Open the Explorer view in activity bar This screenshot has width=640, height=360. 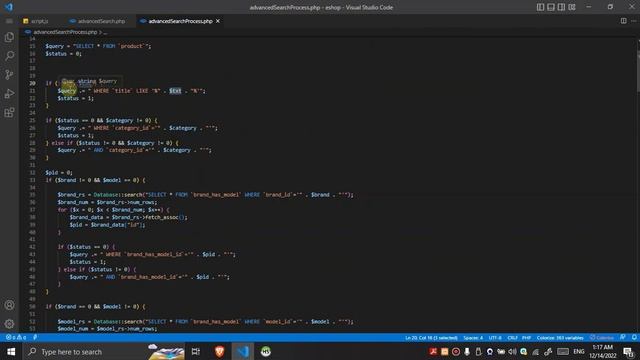pos(9,37)
